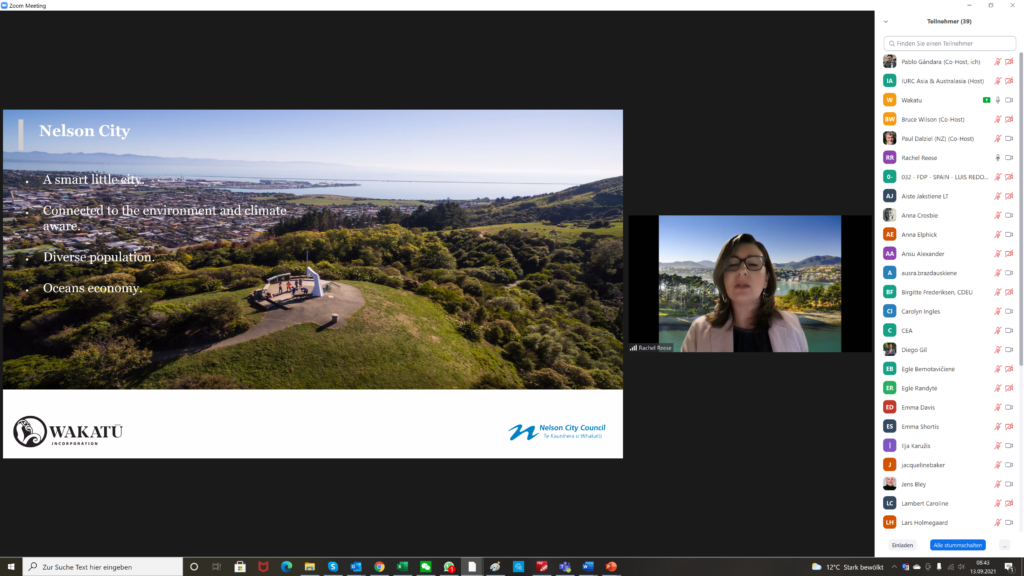Viewport: 1024px width, 576px height.
Task: Click Bruce Wilson's orange BW avatar
Action: tap(889, 119)
